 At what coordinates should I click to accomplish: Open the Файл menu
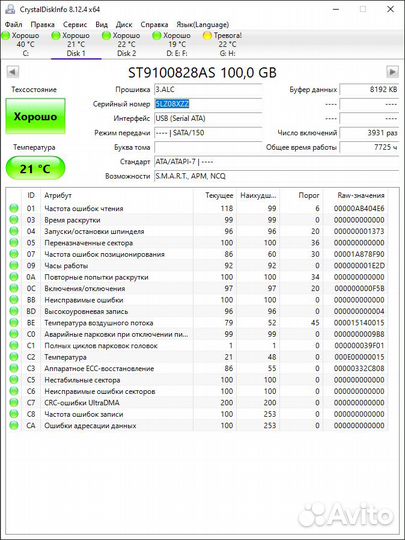click(14, 25)
